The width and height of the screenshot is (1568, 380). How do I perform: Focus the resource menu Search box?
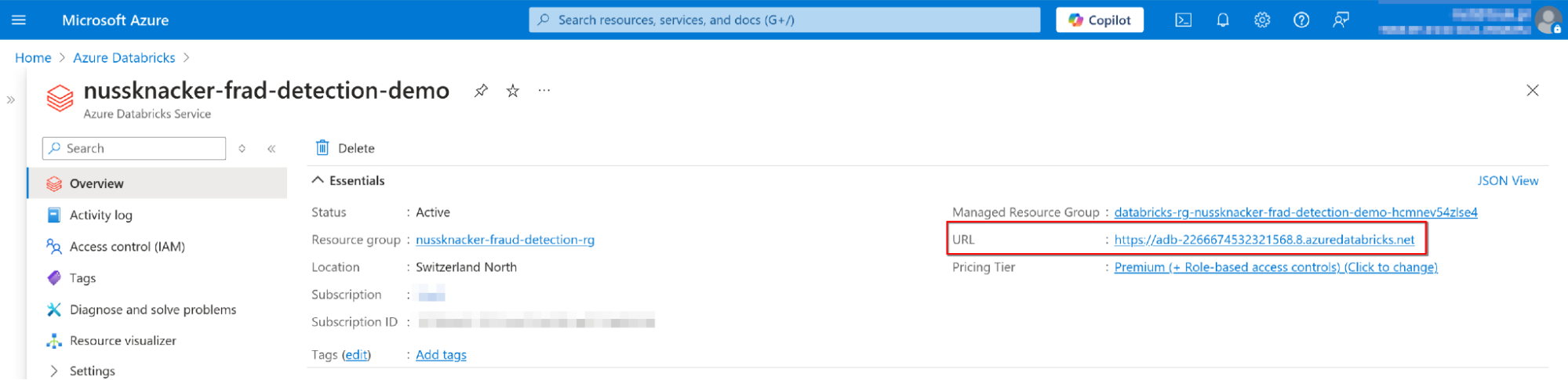134,148
